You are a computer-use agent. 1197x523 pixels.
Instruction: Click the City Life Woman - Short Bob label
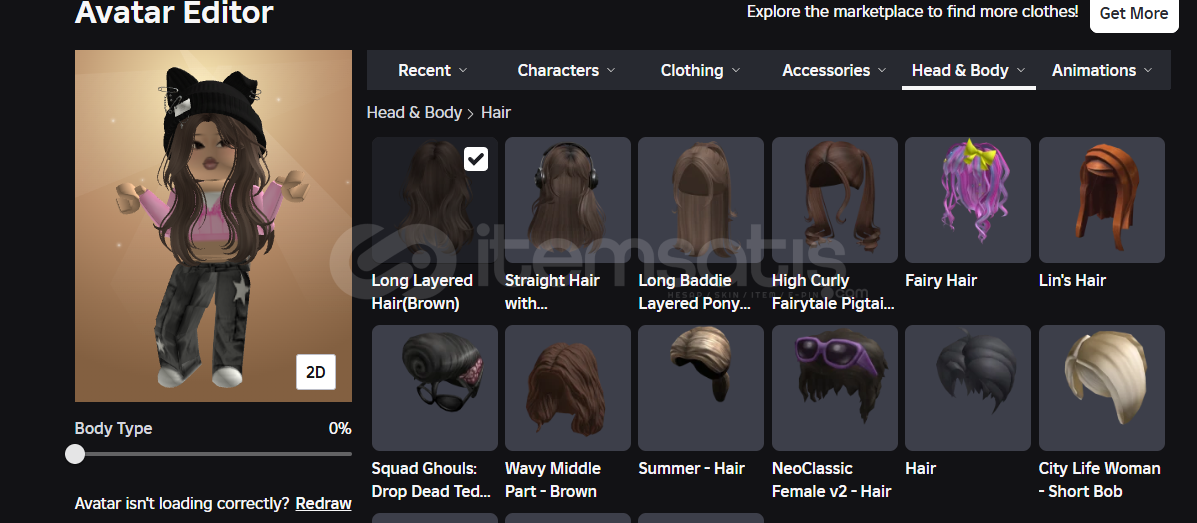click(x=1099, y=479)
